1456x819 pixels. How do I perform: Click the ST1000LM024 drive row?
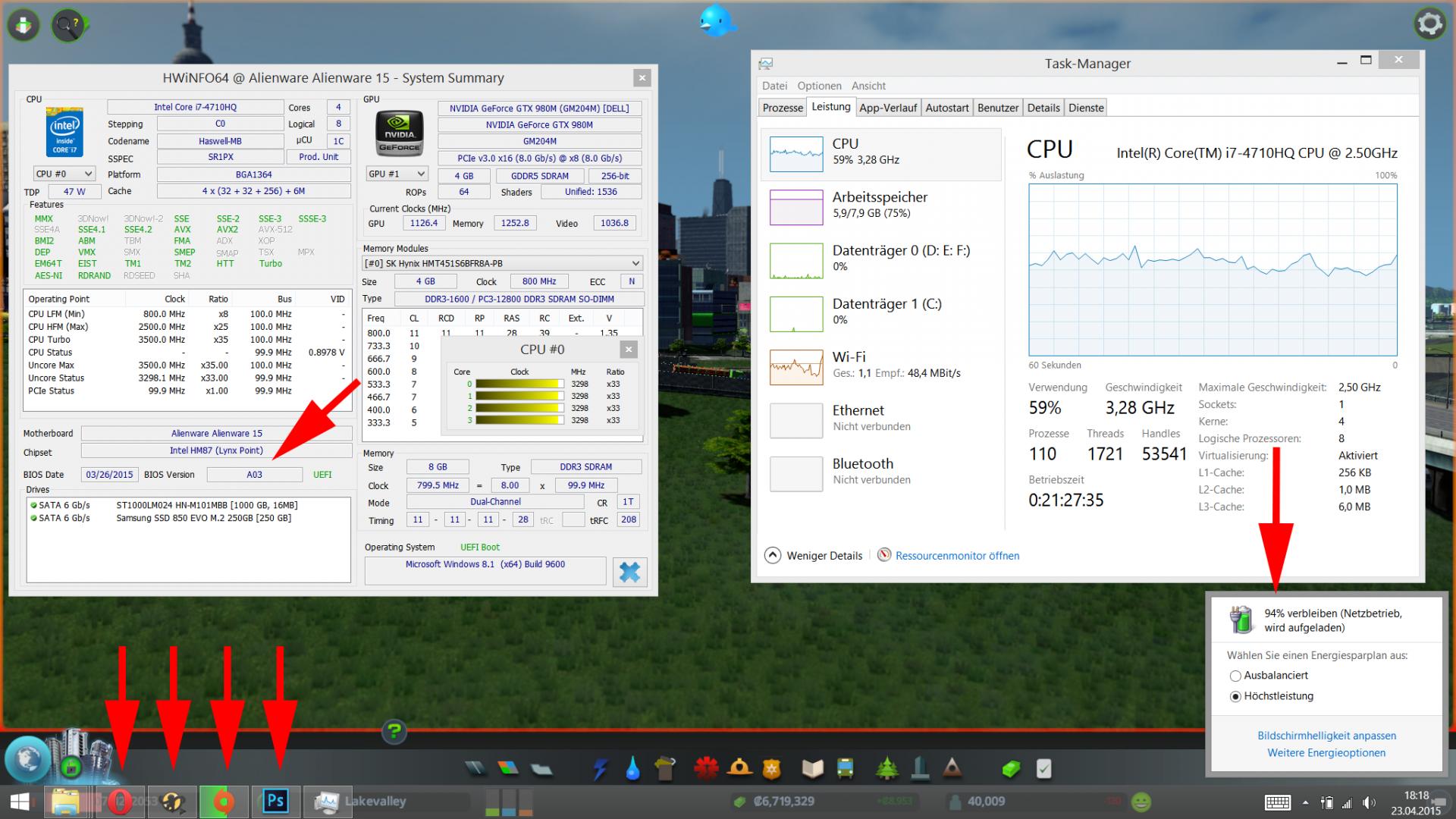click(189, 505)
